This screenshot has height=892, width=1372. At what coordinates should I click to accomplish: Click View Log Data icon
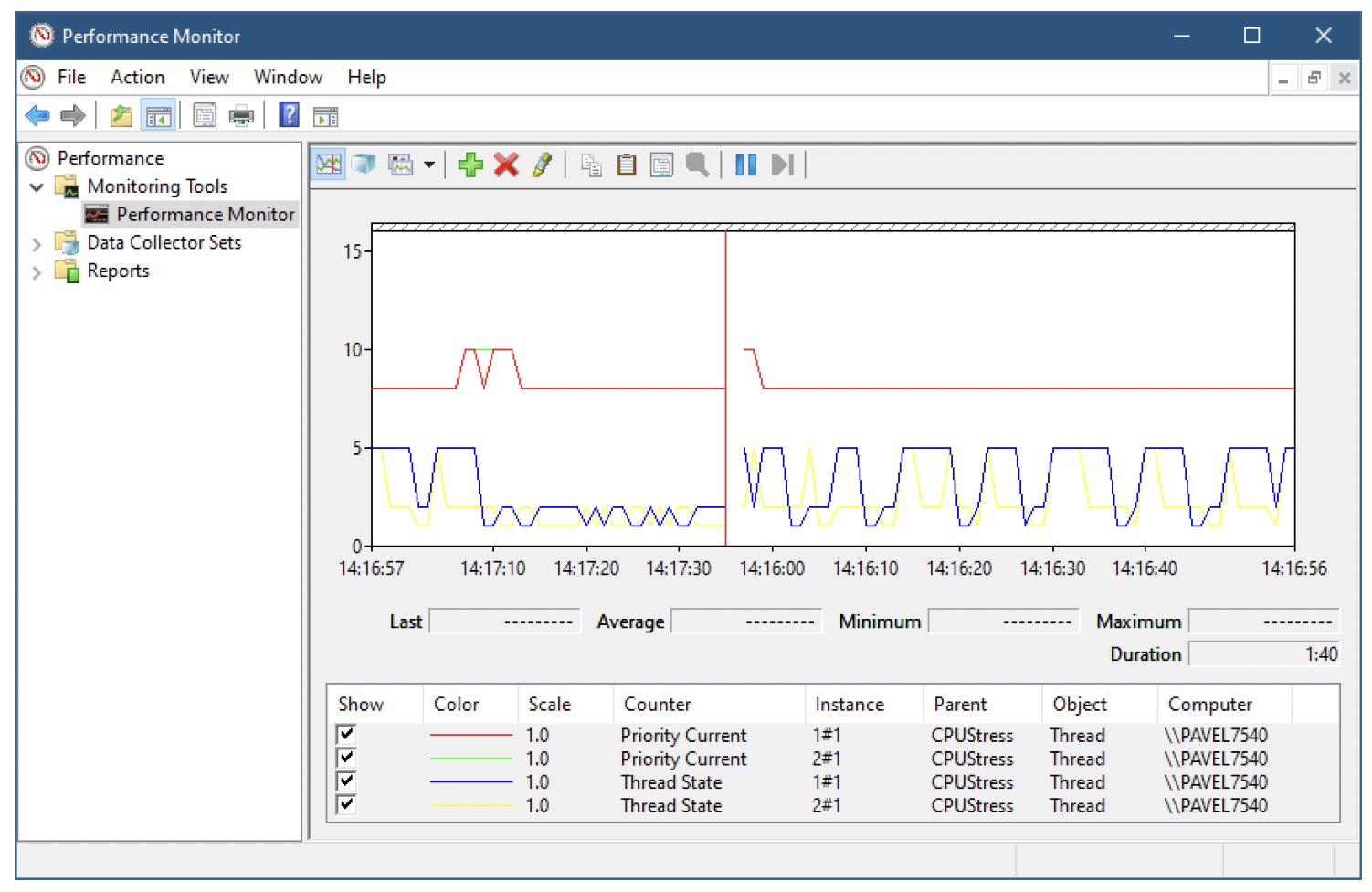pyautogui.click(x=364, y=165)
